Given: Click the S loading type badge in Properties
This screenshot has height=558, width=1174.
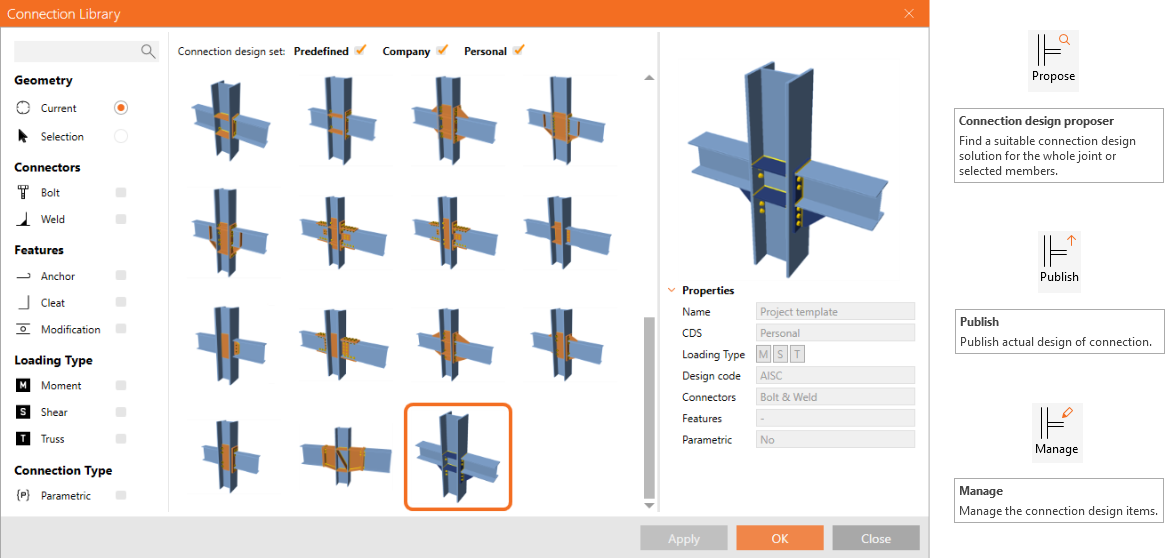Looking at the screenshot, I should pos(781,354).
